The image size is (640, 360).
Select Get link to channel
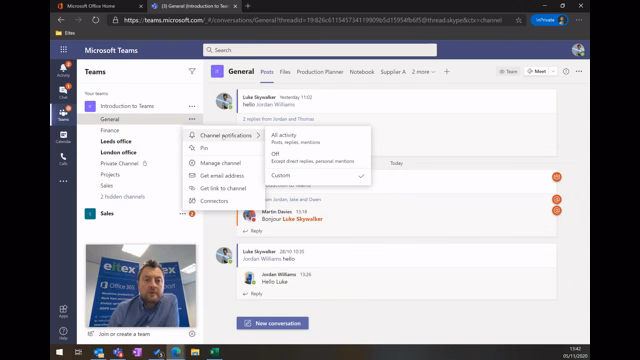tap(224, 188)
